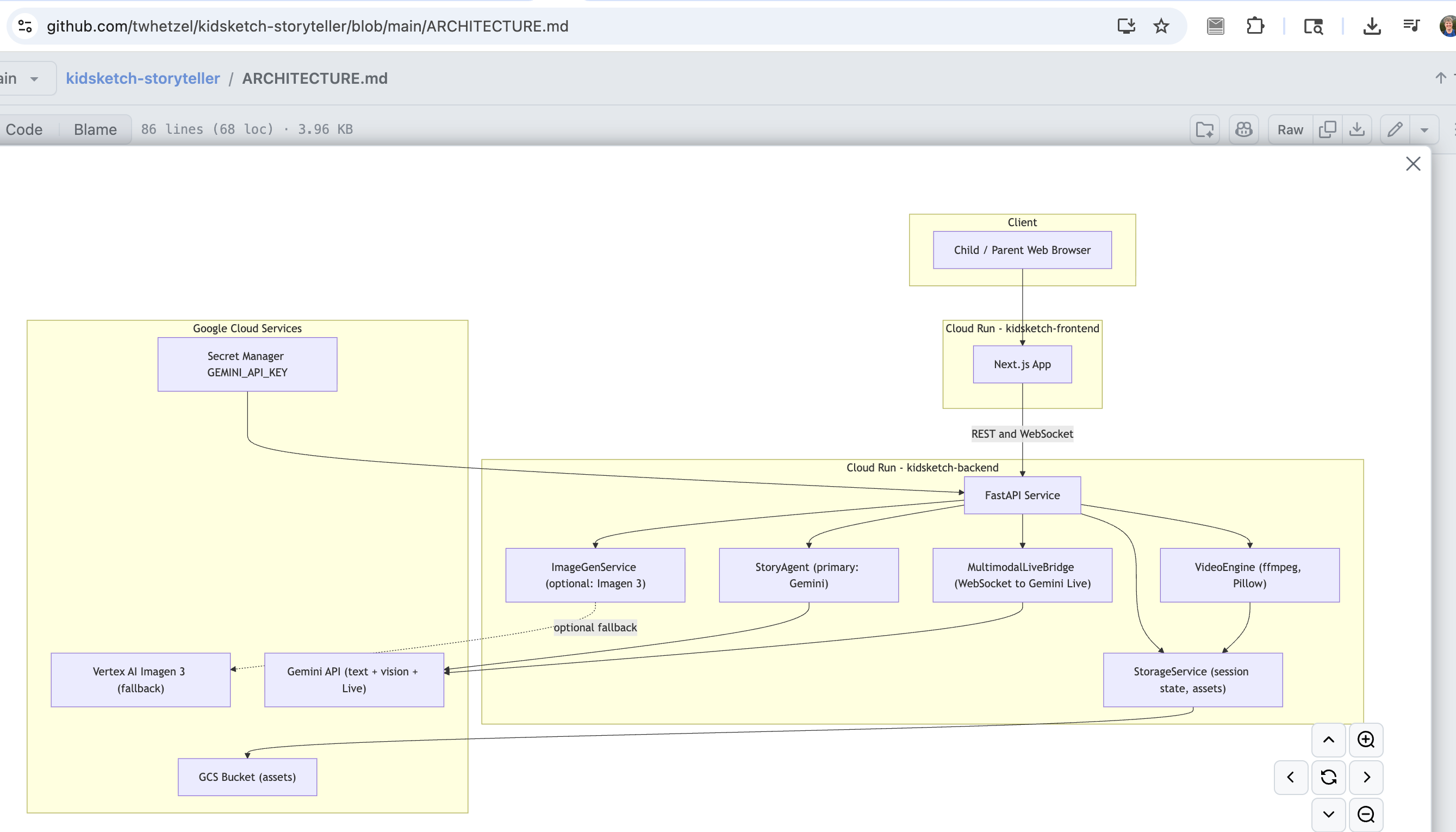Download raw file icon

point(1357,129)
